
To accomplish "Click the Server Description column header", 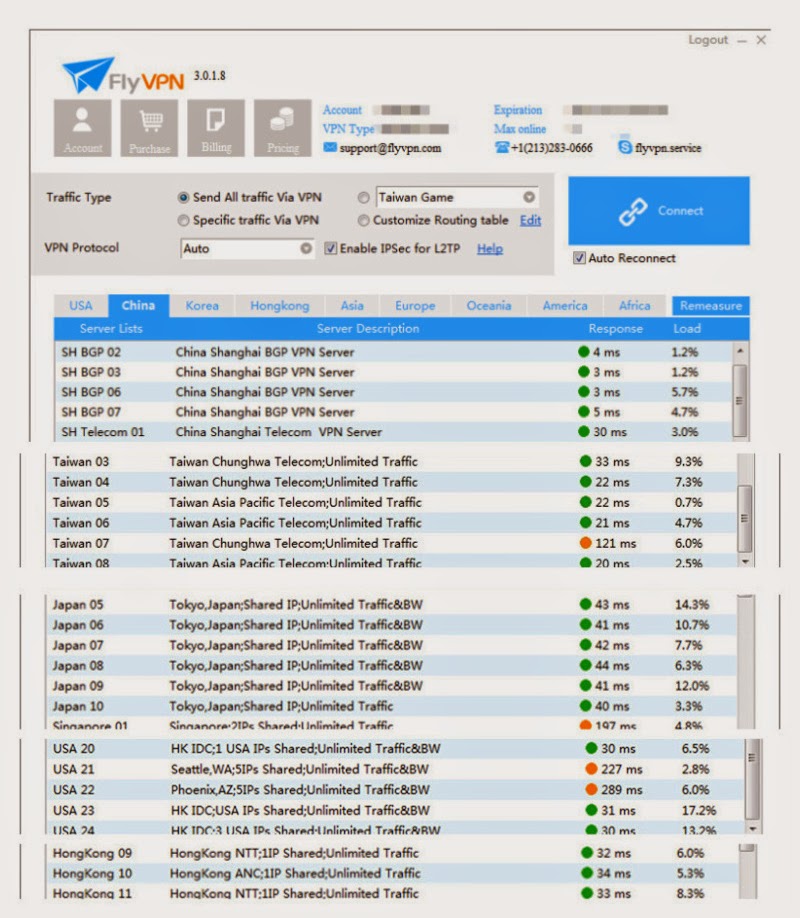I will click(x=368, y=328).
